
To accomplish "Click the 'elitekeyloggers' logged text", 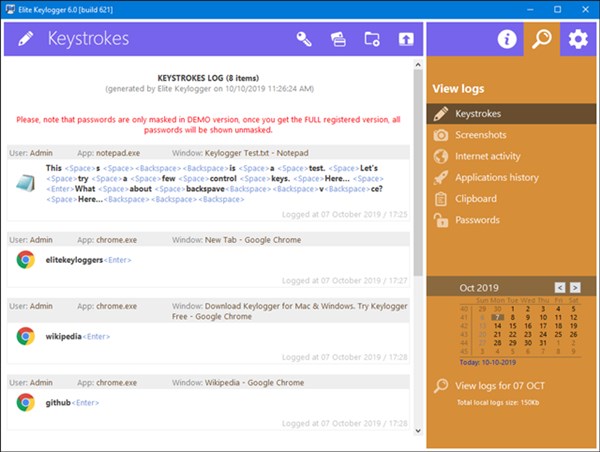I will click(74, 260).
